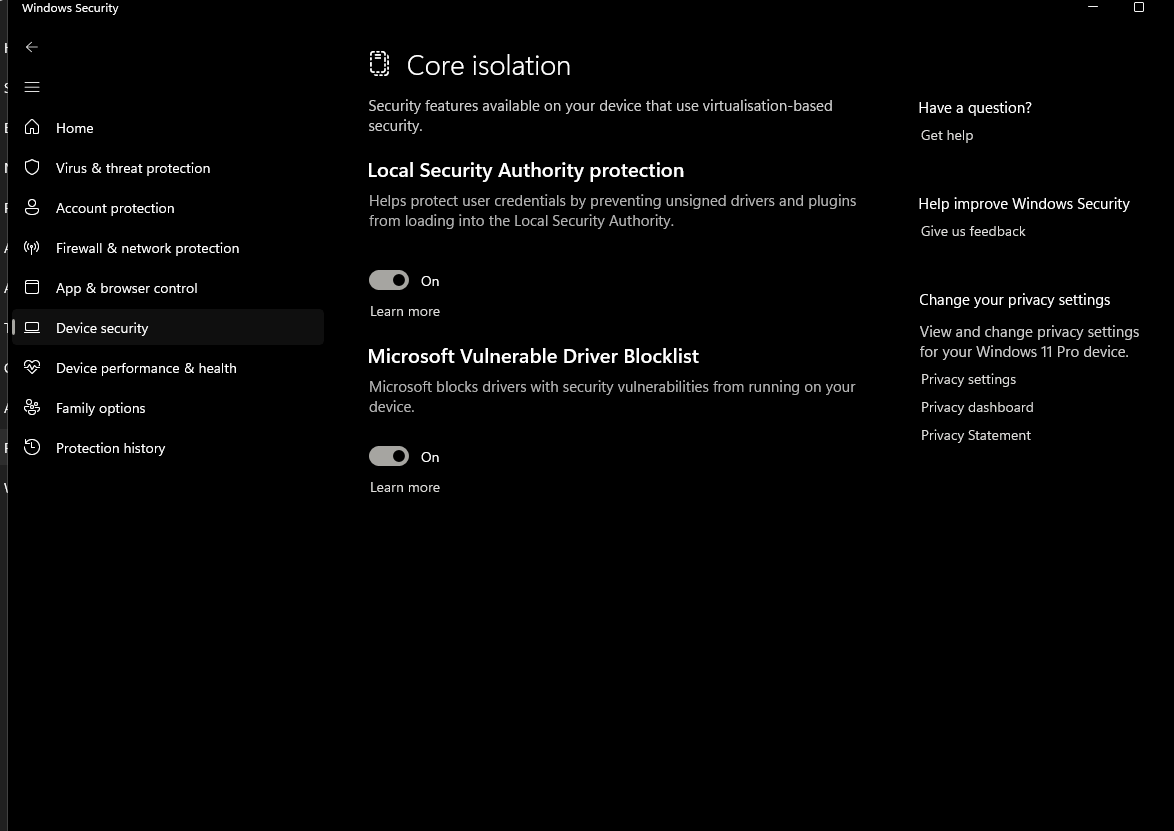The height and width of the screenshot is (831, 1174).
Task: Click the Account protection person icon
Action: pyautogui.click(x=32, y=207)
